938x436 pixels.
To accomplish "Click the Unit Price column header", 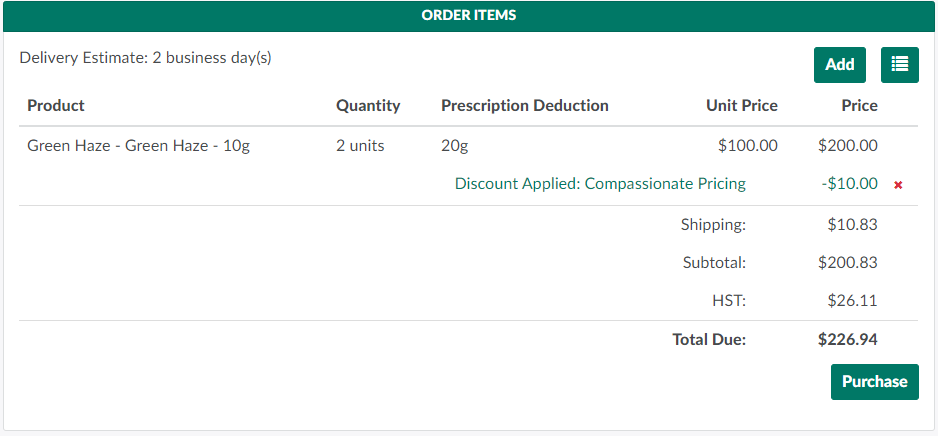I will coord(741,106).
